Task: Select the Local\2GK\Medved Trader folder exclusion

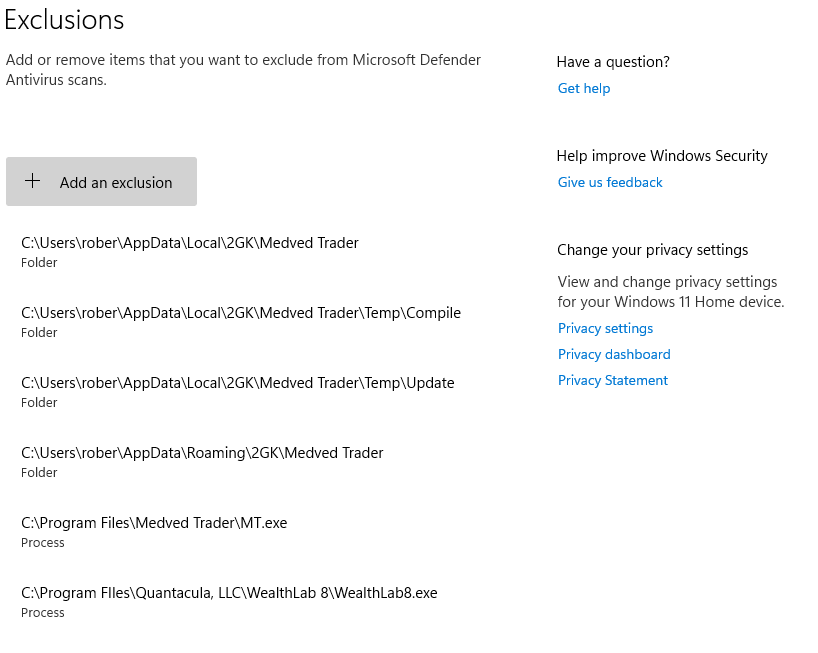Action: [190, 251]
